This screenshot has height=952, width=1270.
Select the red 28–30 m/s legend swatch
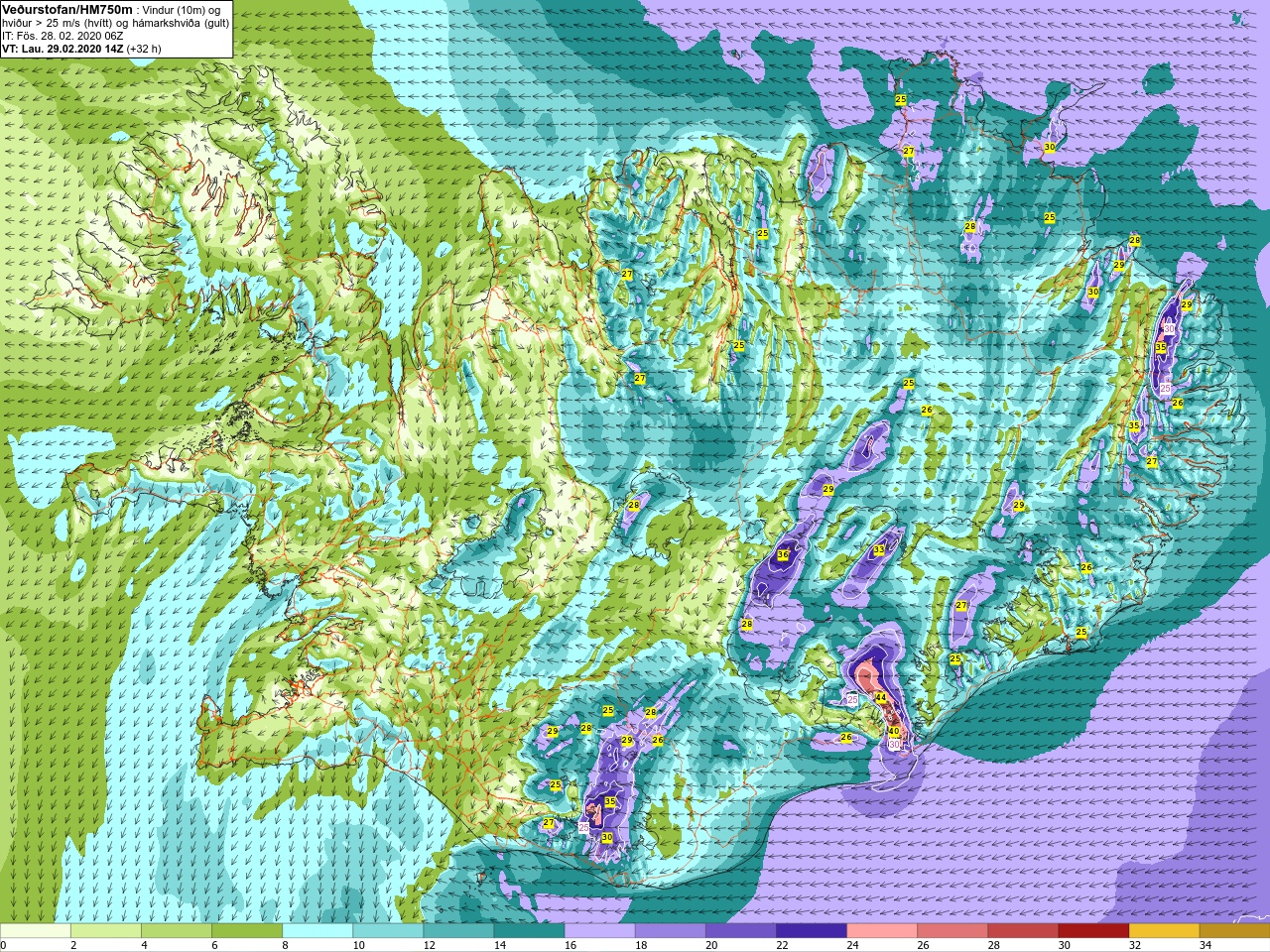coord(1022,932)
